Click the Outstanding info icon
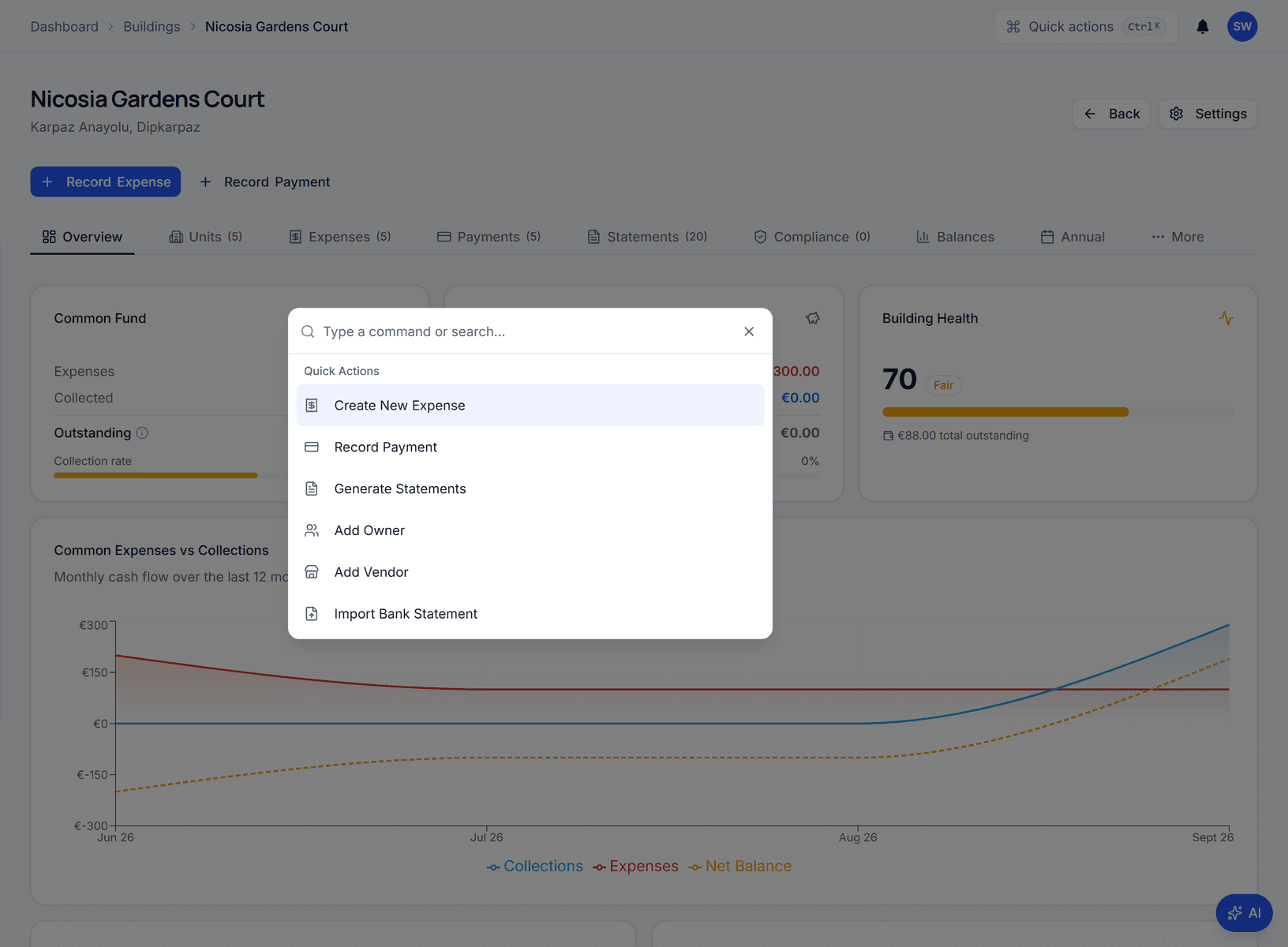The height and width of the screenshot is (947, 1288). (142, 432)
